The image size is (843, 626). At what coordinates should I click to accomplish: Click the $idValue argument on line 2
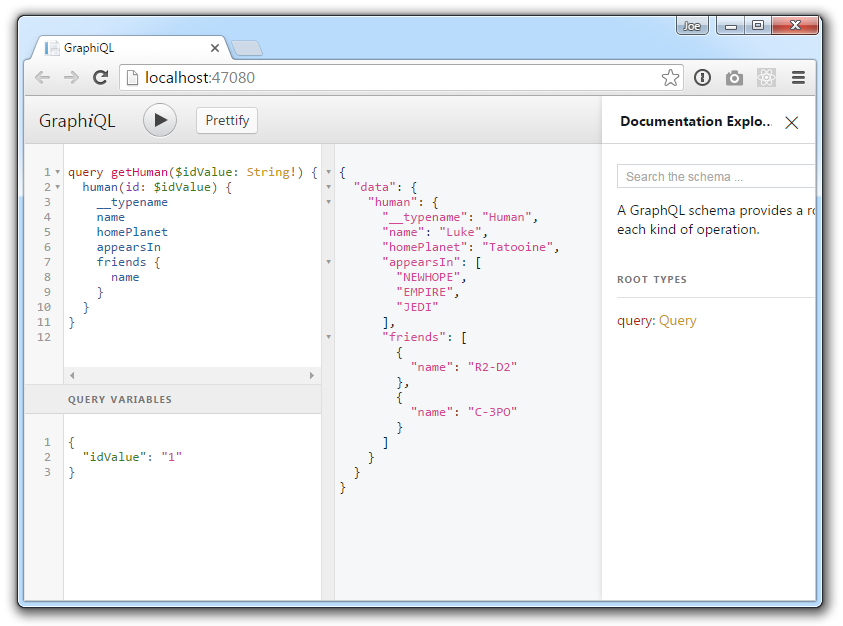[x=182, y=187]
